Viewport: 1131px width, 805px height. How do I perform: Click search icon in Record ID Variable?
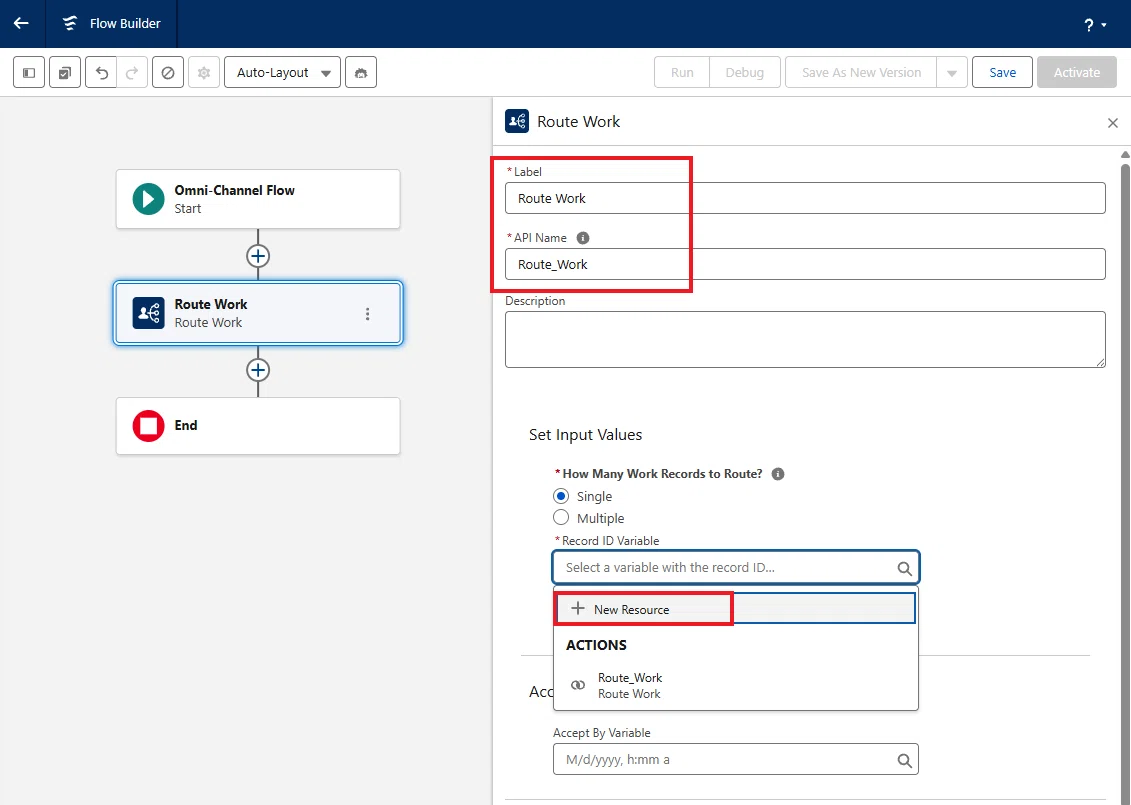(x=904, y=568)
